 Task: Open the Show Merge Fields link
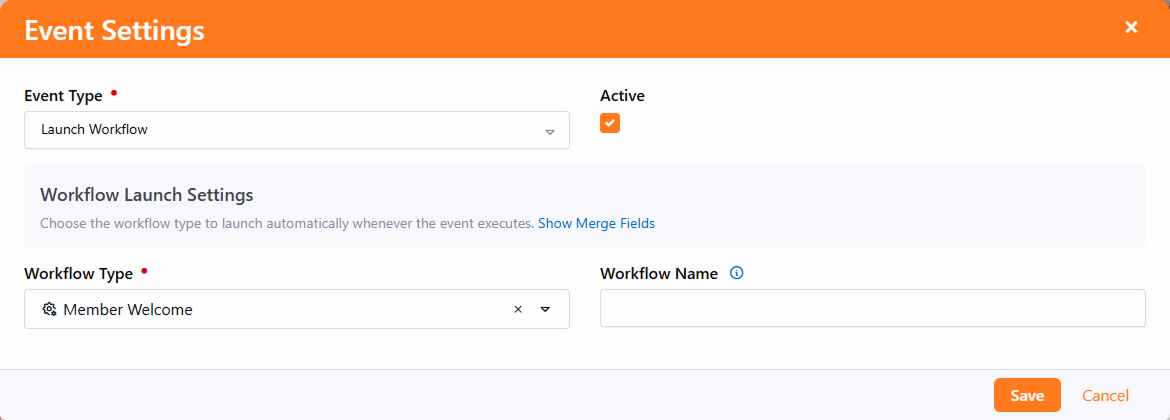pyautogui.click(x=596, y=224)
